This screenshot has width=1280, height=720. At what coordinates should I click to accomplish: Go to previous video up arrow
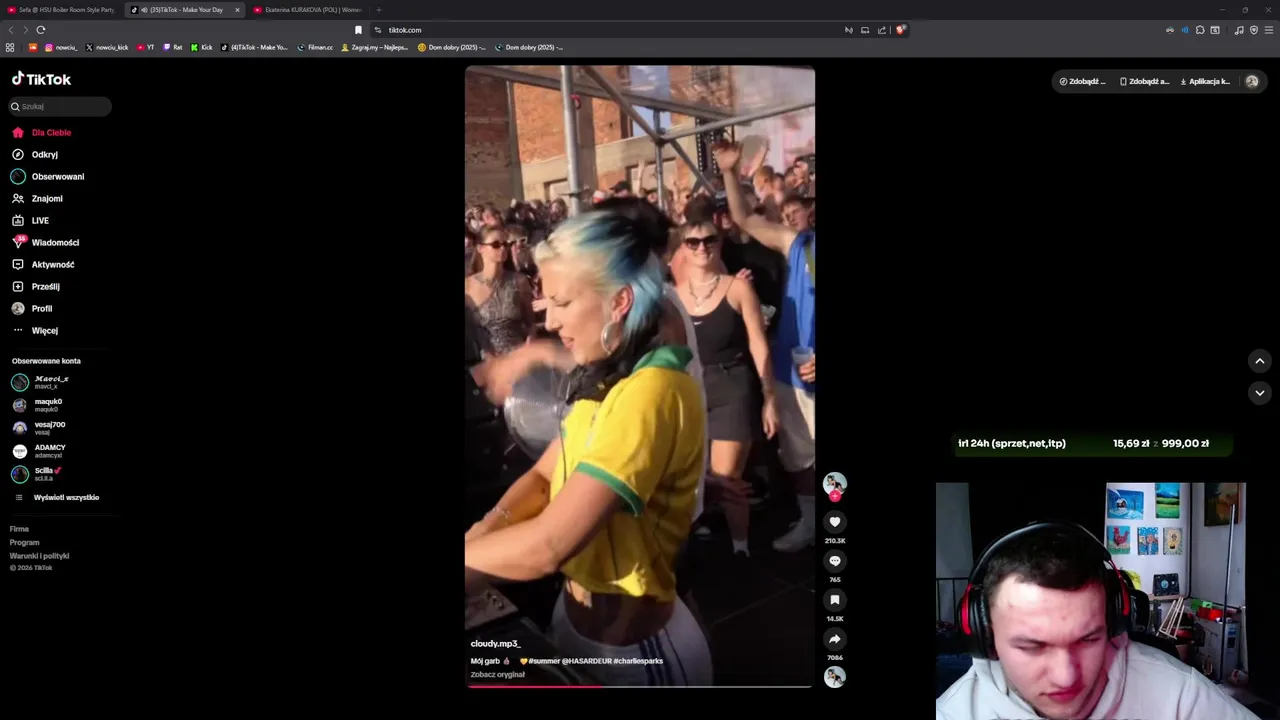[x=1259, y=361]
